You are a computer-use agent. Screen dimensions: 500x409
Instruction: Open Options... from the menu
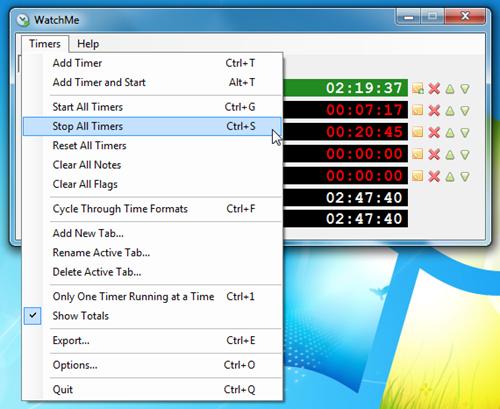point(153,365)
